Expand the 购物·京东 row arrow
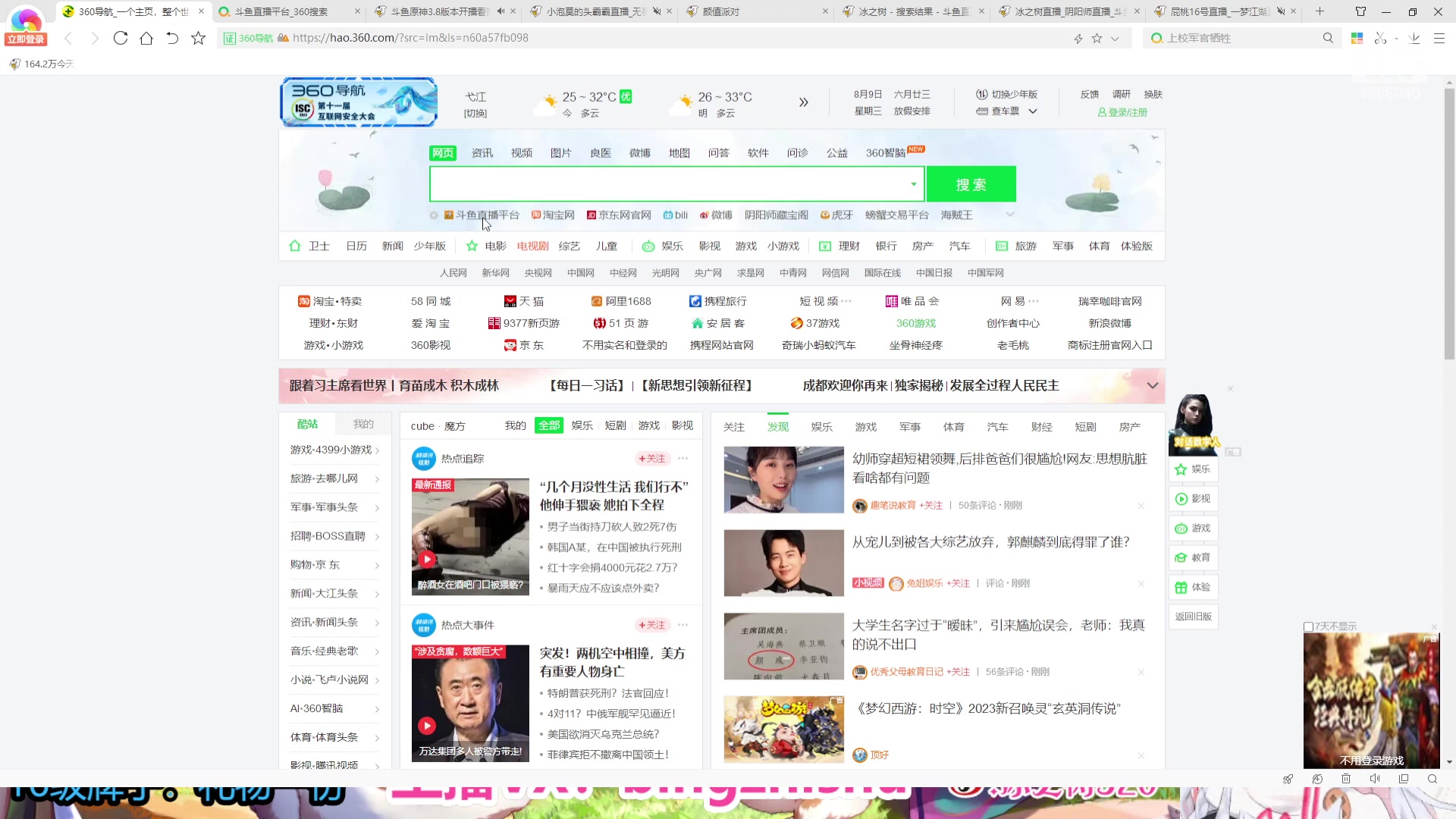Image resolution: width=1456 pixels, height=819 pixels. (377, 566)
